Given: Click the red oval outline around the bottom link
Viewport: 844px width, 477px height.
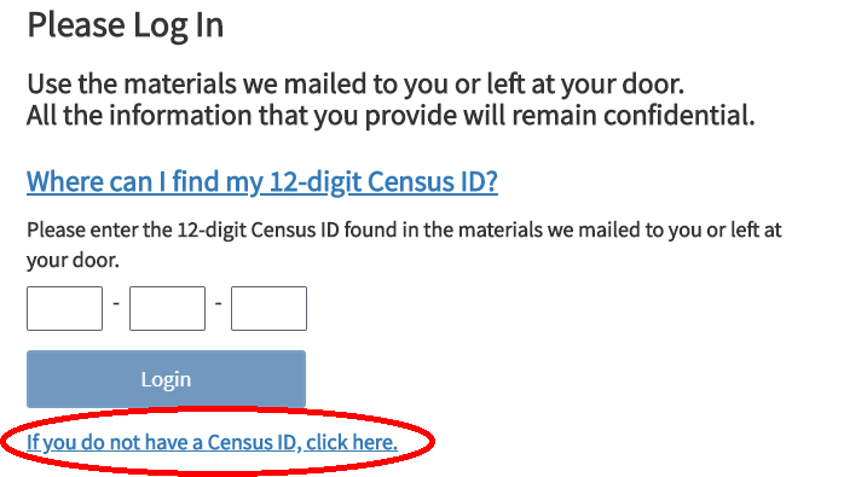Looking at the screenshot, I should pos(433,441).
